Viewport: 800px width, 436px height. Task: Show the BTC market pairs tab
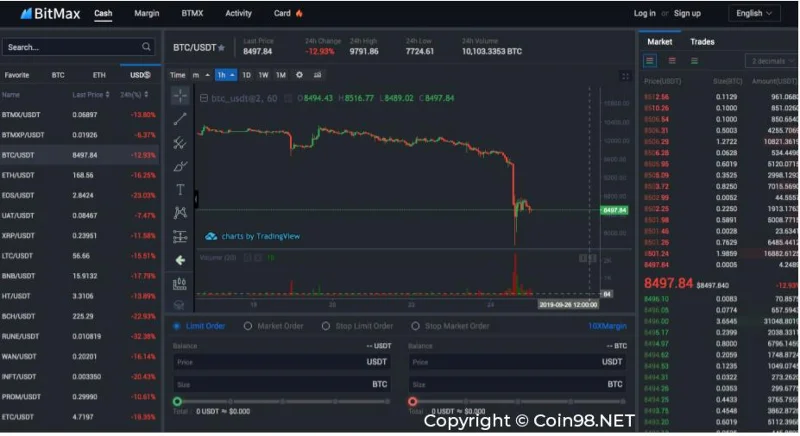tap(58, 75)
